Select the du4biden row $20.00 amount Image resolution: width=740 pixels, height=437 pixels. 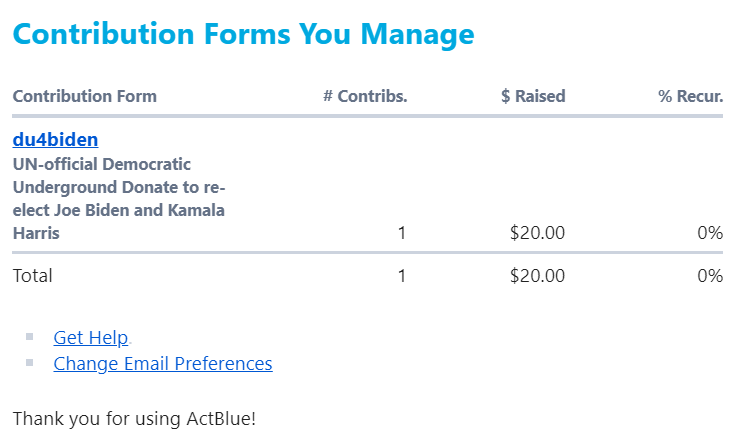[537, 234]
